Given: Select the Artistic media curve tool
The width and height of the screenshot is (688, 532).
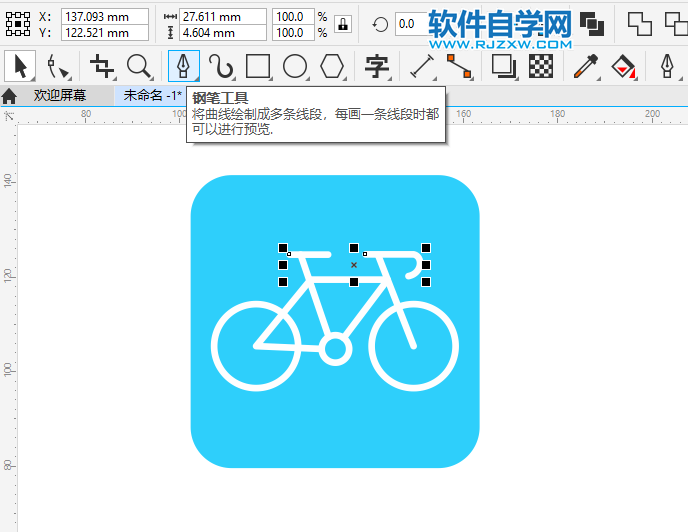Looking at the screenshot, I should [x=221, y=66].
